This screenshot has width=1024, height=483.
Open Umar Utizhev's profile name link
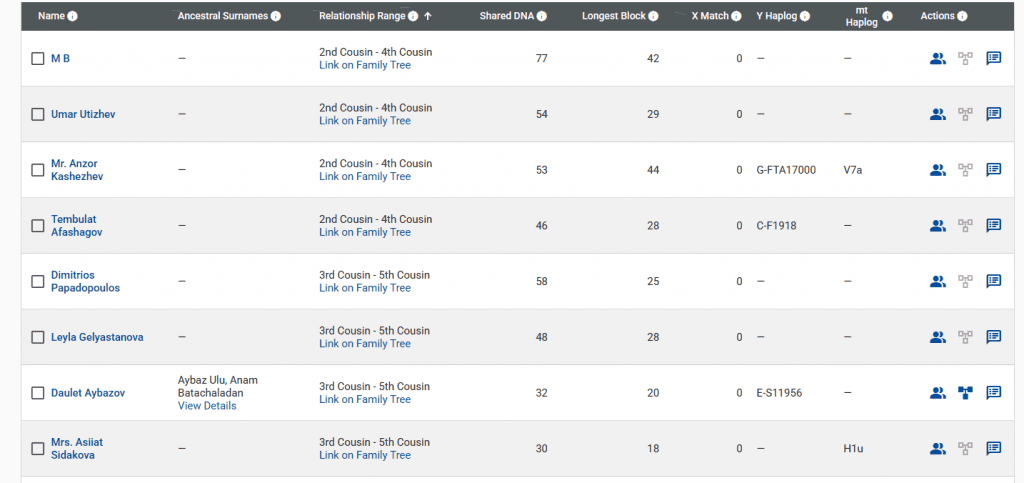coord(83,114)
